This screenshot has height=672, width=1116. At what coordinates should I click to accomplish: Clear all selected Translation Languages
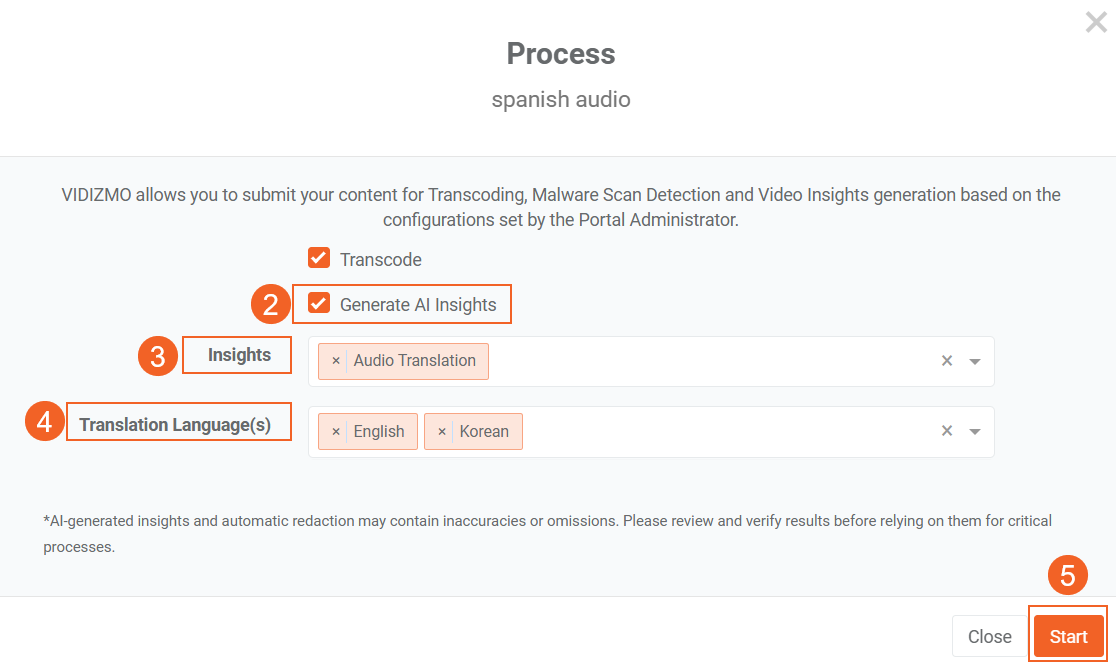click(x=947, y=432)
